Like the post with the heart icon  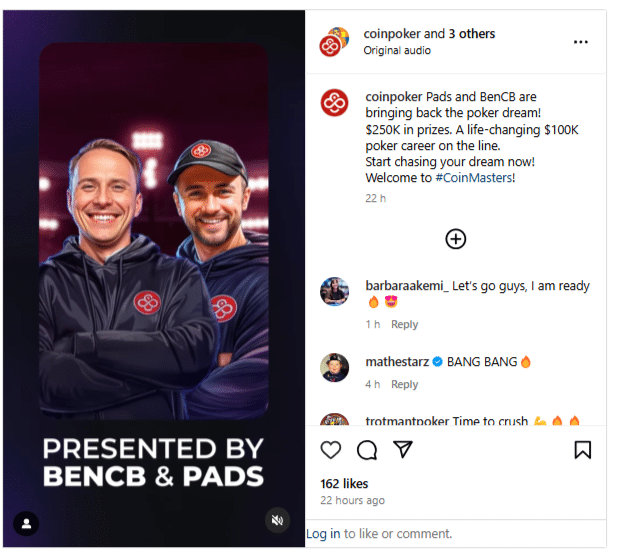(x=330, y=450)
